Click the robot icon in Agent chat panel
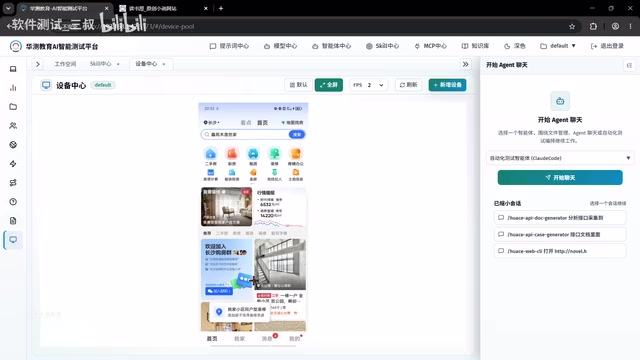Image resolution: width=640 pixels, height=360 pixels. 560,101
